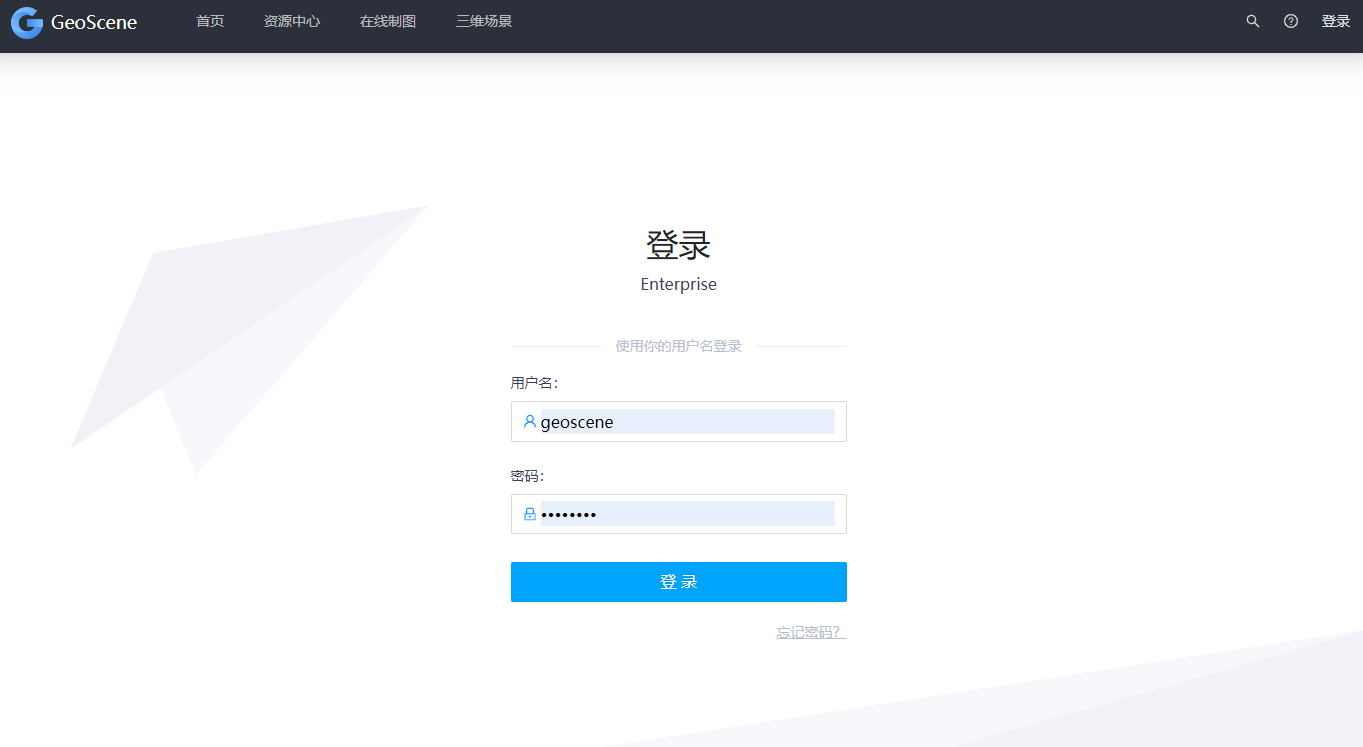Select the 首页 menu item
1363x747 pixels.
click(x=210, y=20)
